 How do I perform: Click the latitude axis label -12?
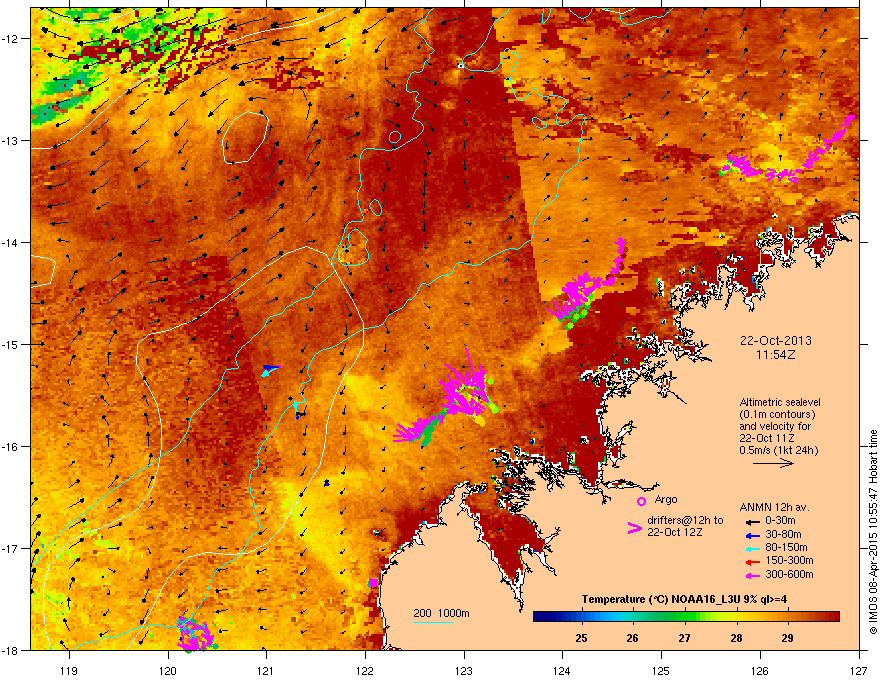coord(10,39)
